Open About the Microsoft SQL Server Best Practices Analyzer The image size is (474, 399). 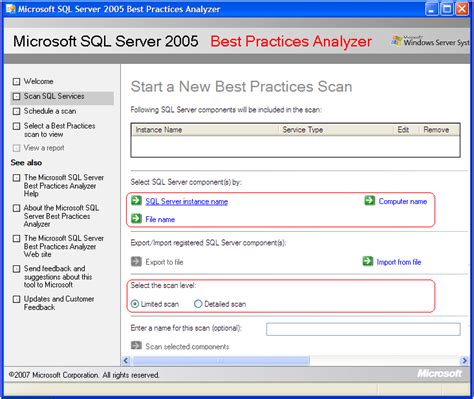[61, 216]
